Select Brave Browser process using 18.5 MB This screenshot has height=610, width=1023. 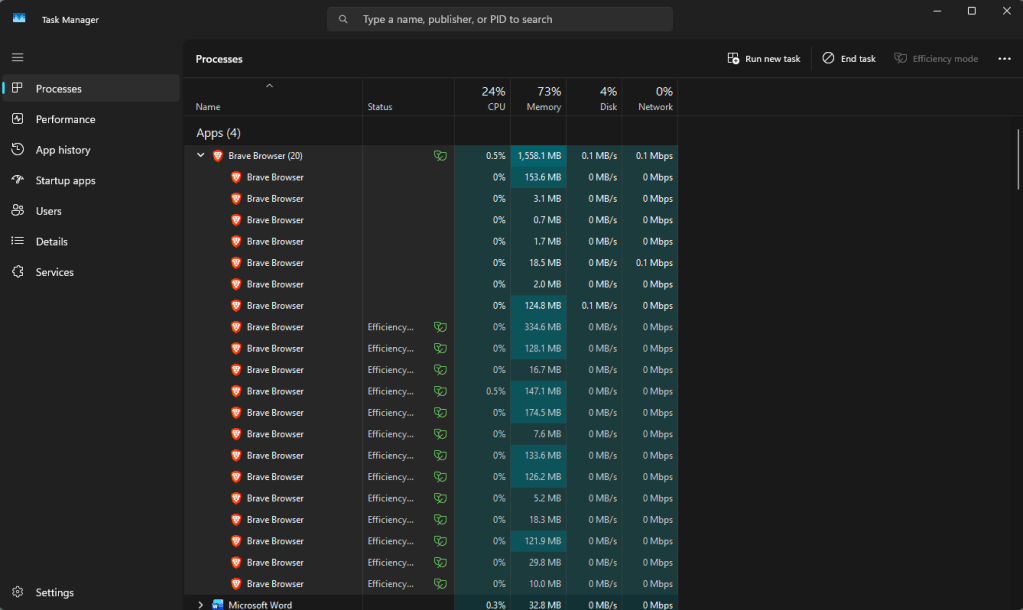pos(431,262)
